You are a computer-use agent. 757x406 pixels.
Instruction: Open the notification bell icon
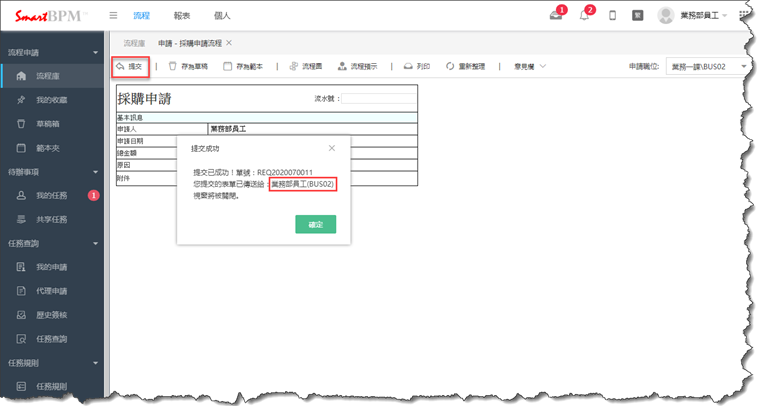coord(584,15)
